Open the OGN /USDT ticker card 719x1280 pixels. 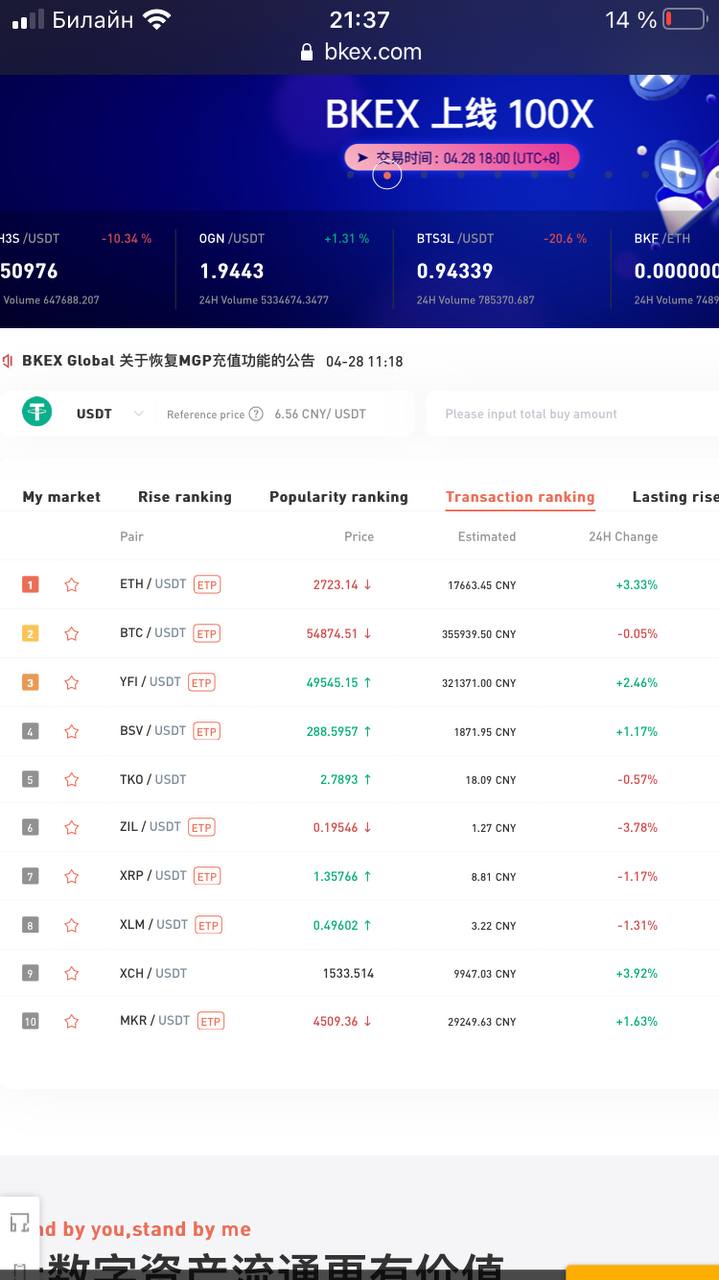(284, 270)
